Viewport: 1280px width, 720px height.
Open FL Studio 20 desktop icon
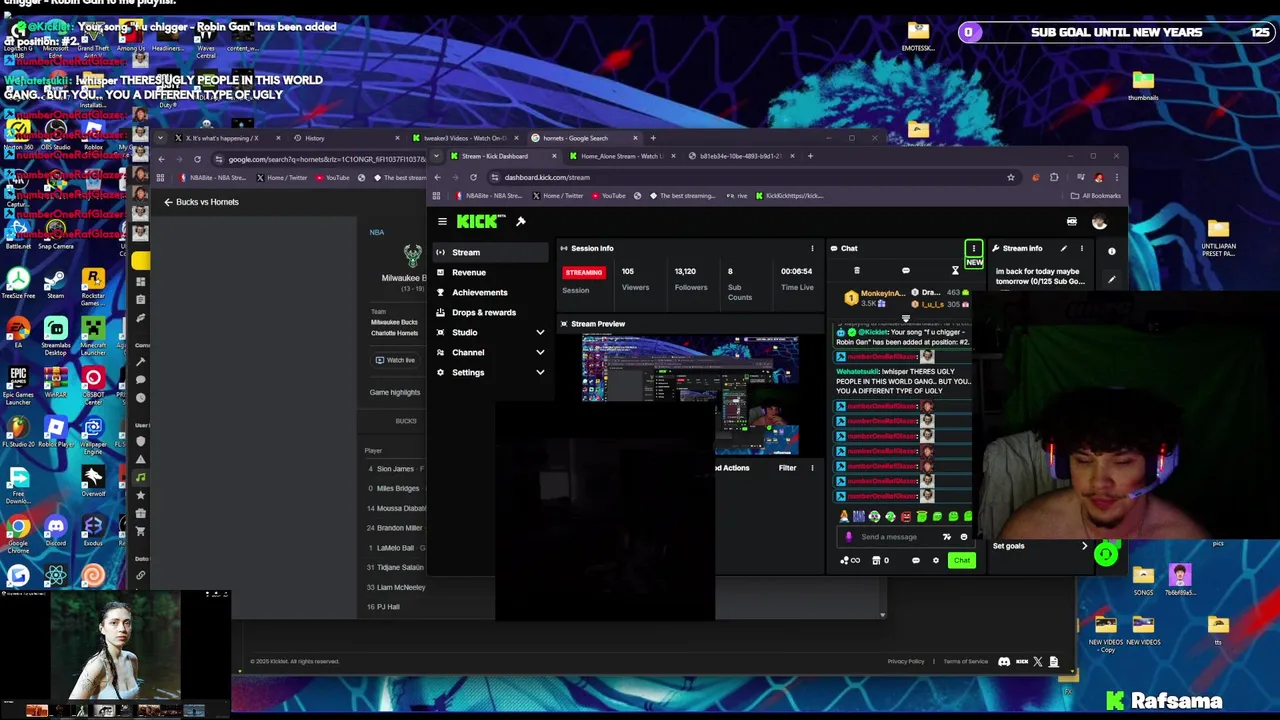coord(18,433)
